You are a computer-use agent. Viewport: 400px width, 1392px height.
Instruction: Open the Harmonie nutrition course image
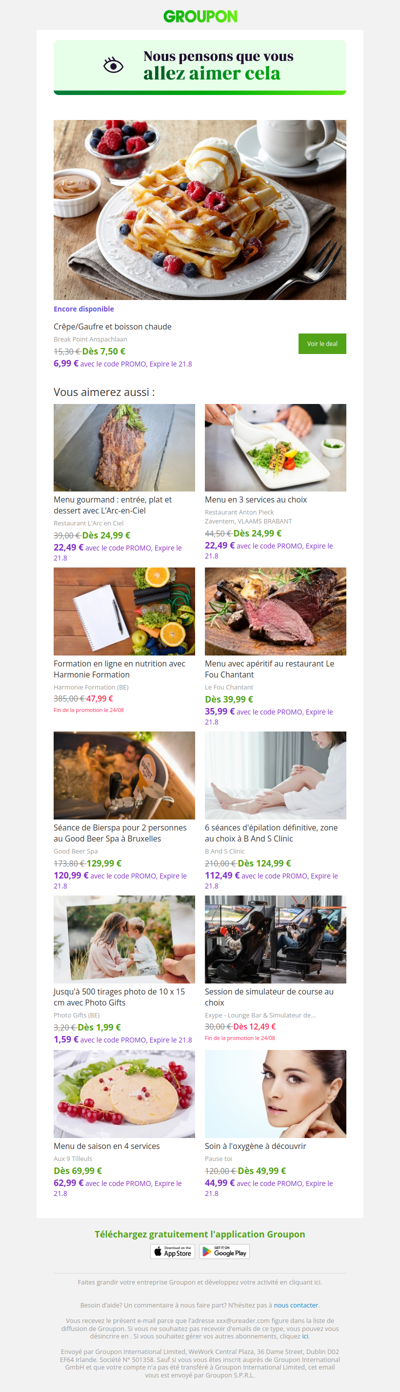click(124, 612)
